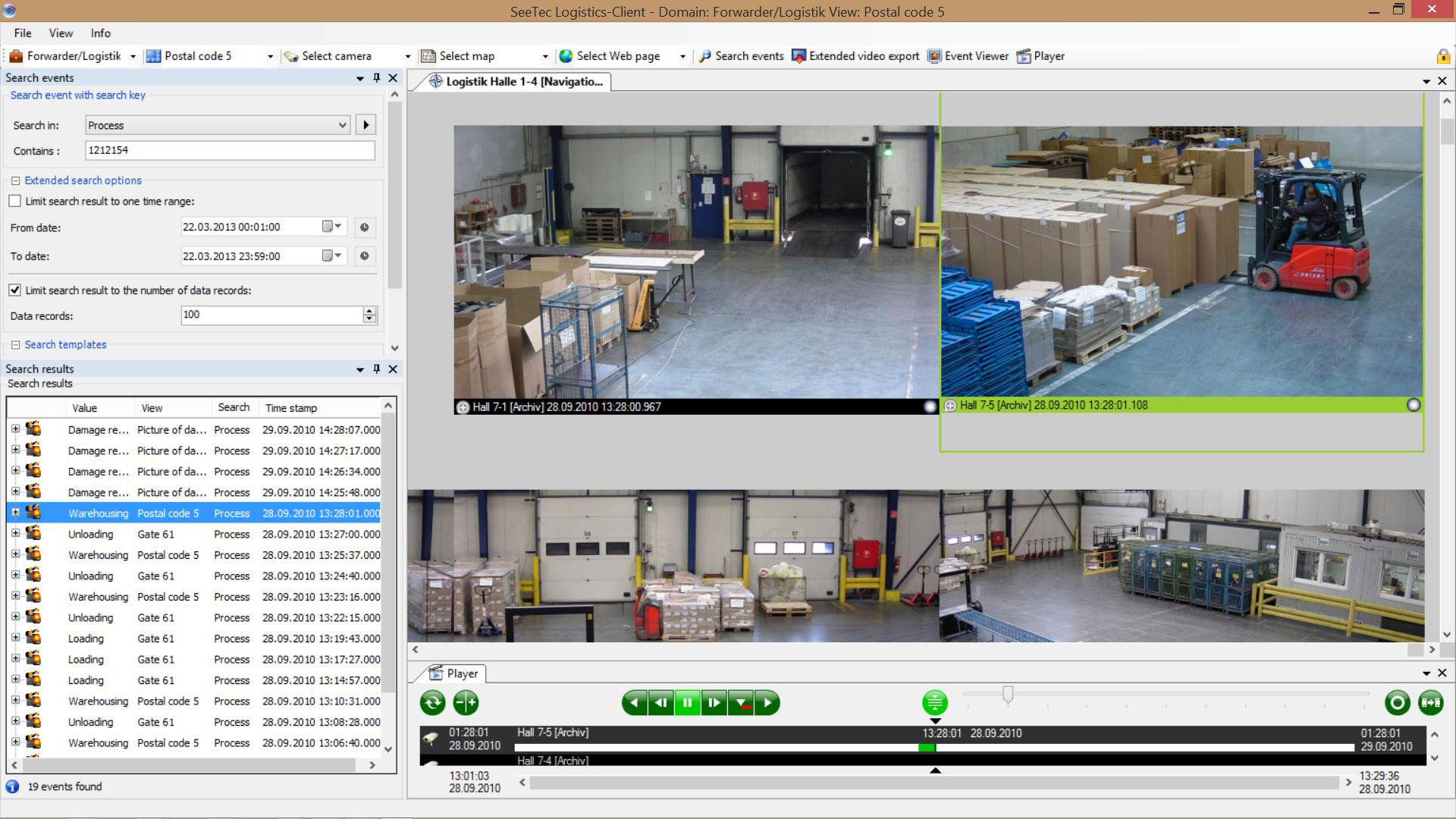Click the green add/split timeline button
The width and height of the screenshot is (1456, 819).
click(466, 703)
